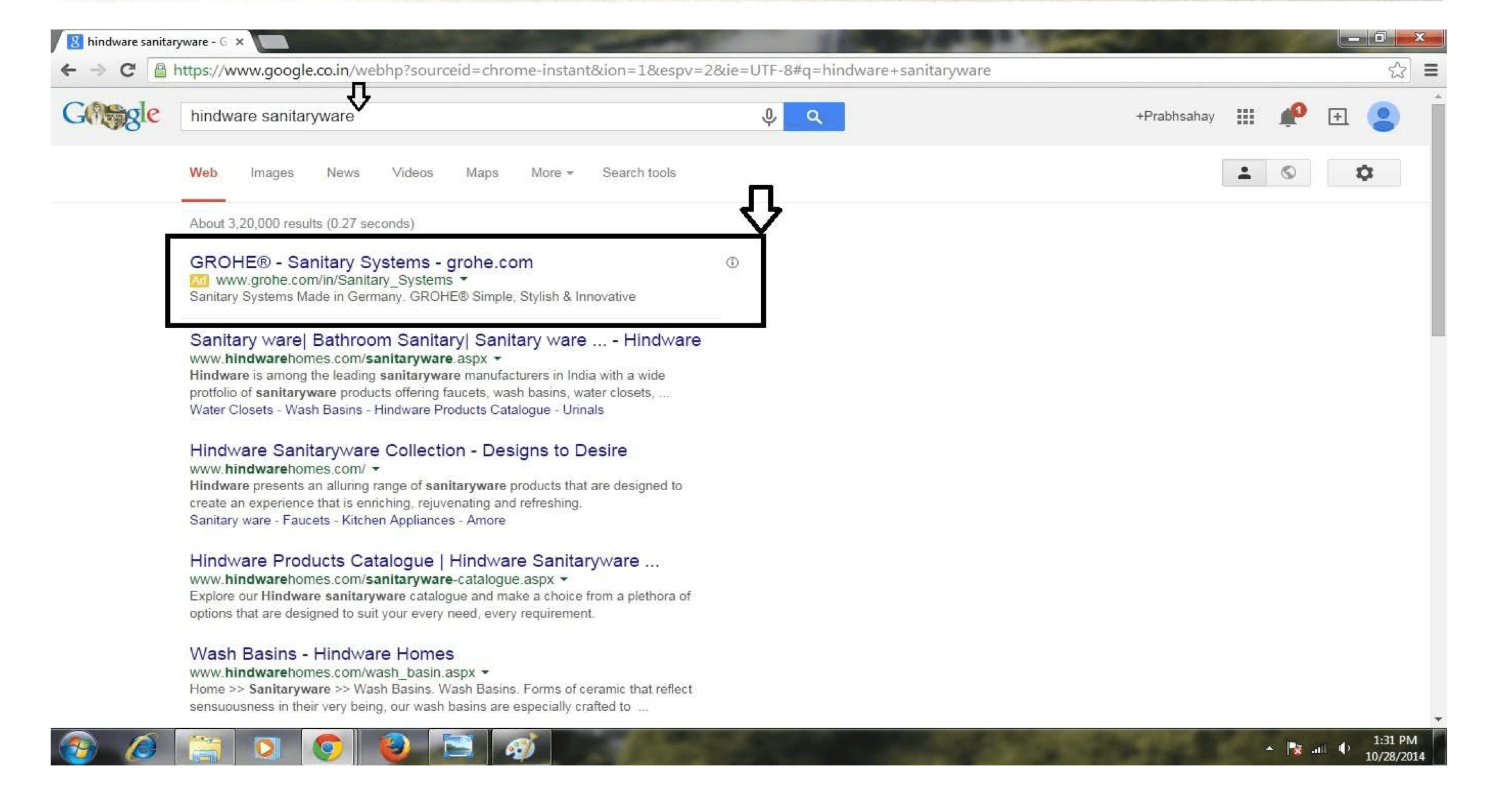Click the blue search magnifier button
The height and width of the screenshot is (793, 1512).
[x=814, y=116]
